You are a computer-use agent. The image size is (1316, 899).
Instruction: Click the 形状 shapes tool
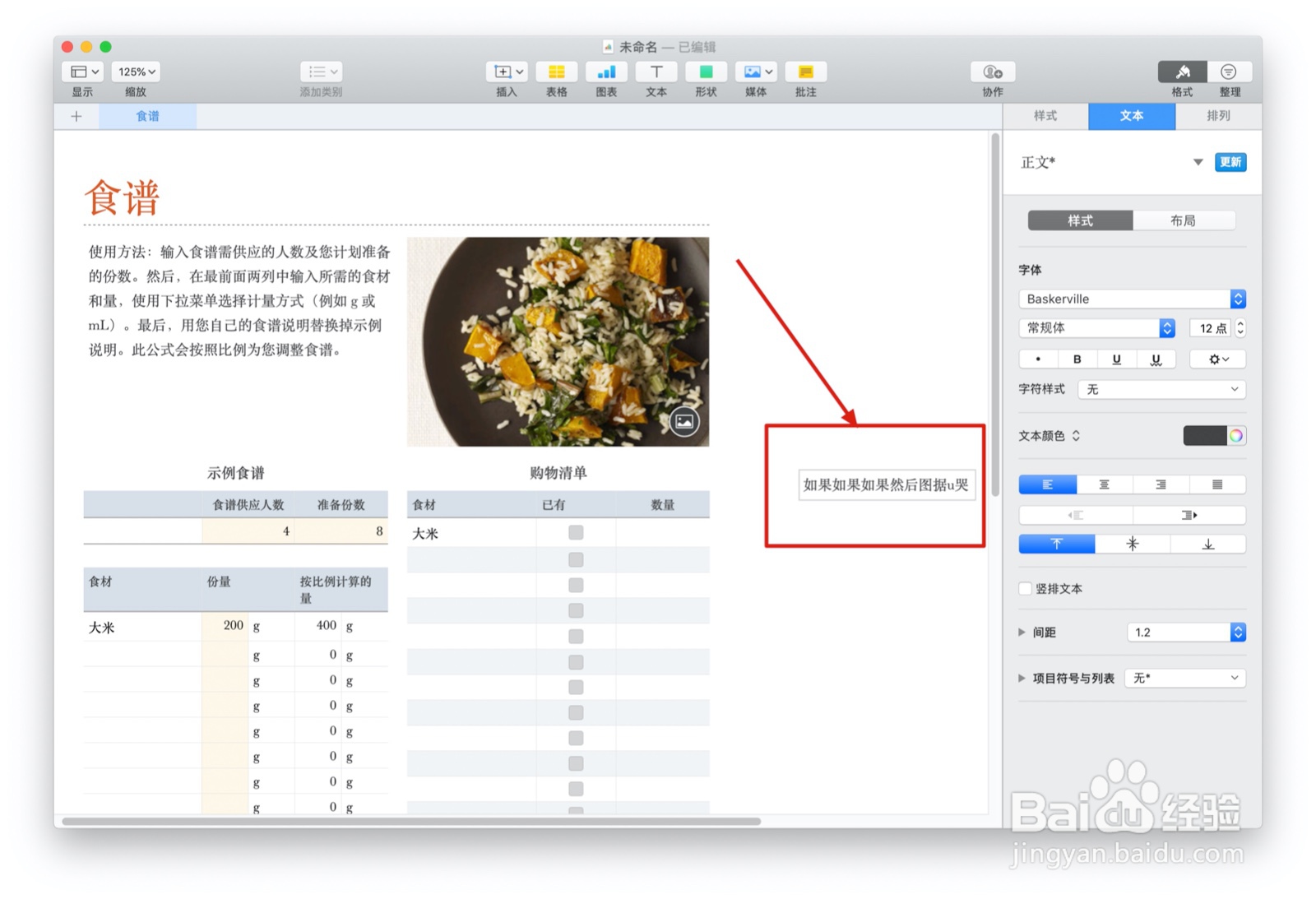(x=705, y=72)
